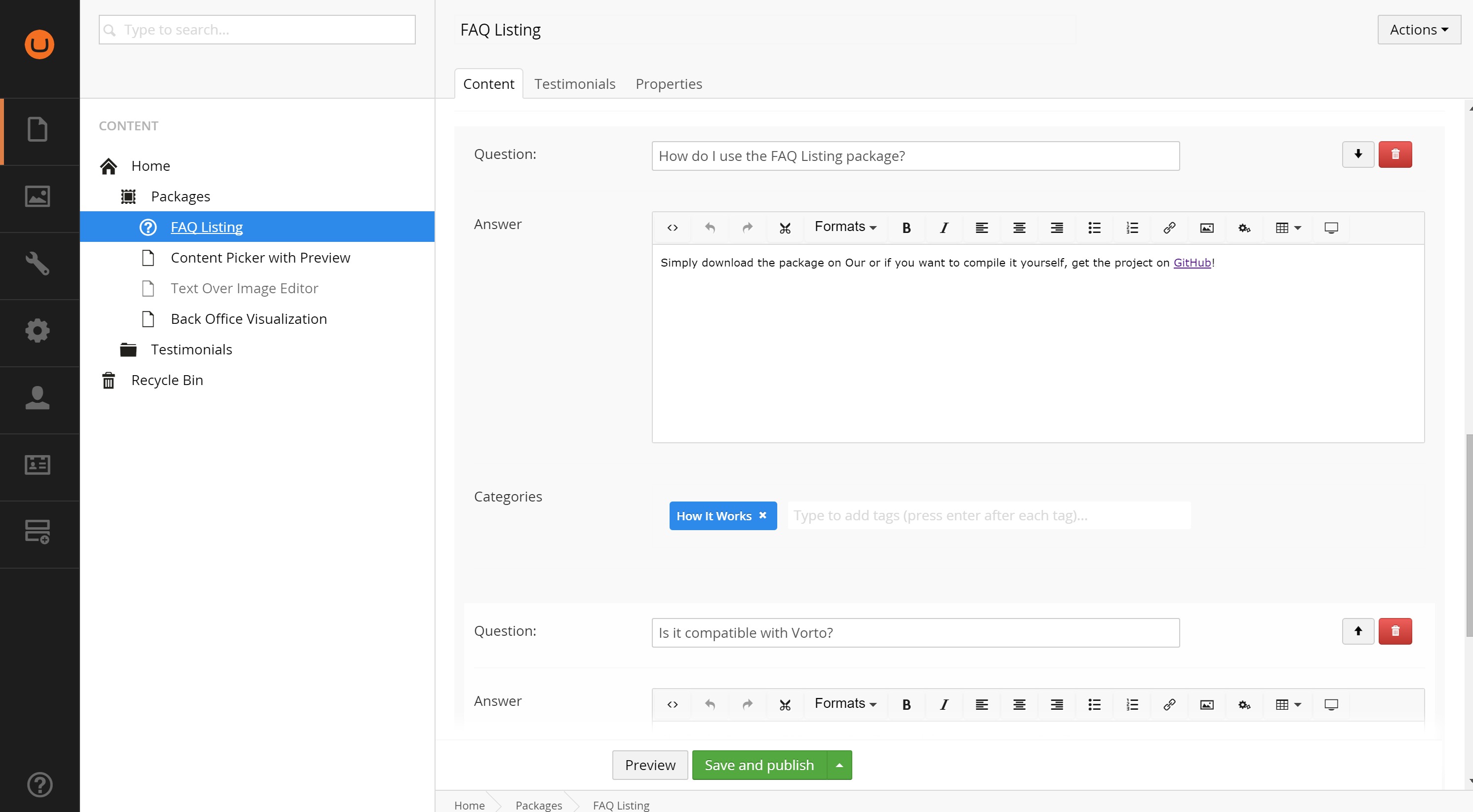Switch to the Testimonials tab

coord(575,84)
